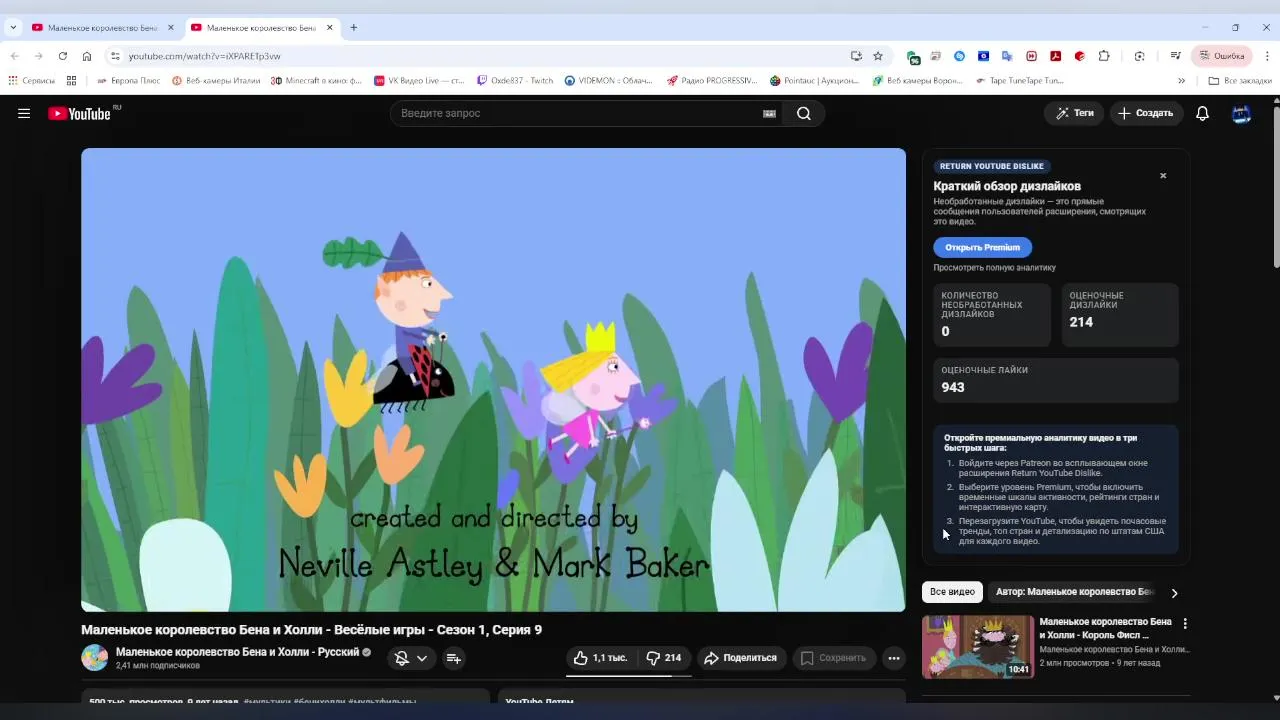This screenshot has height=720, width=1280.
Task: Close the second Маленькое королевство Бена tab
Action: pos(329,28)
